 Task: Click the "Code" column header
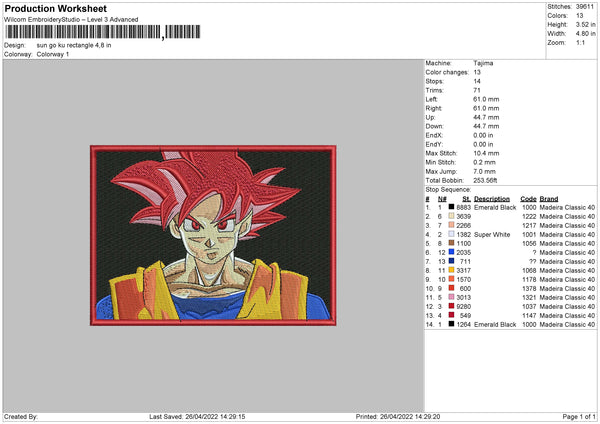pos(528,199)
